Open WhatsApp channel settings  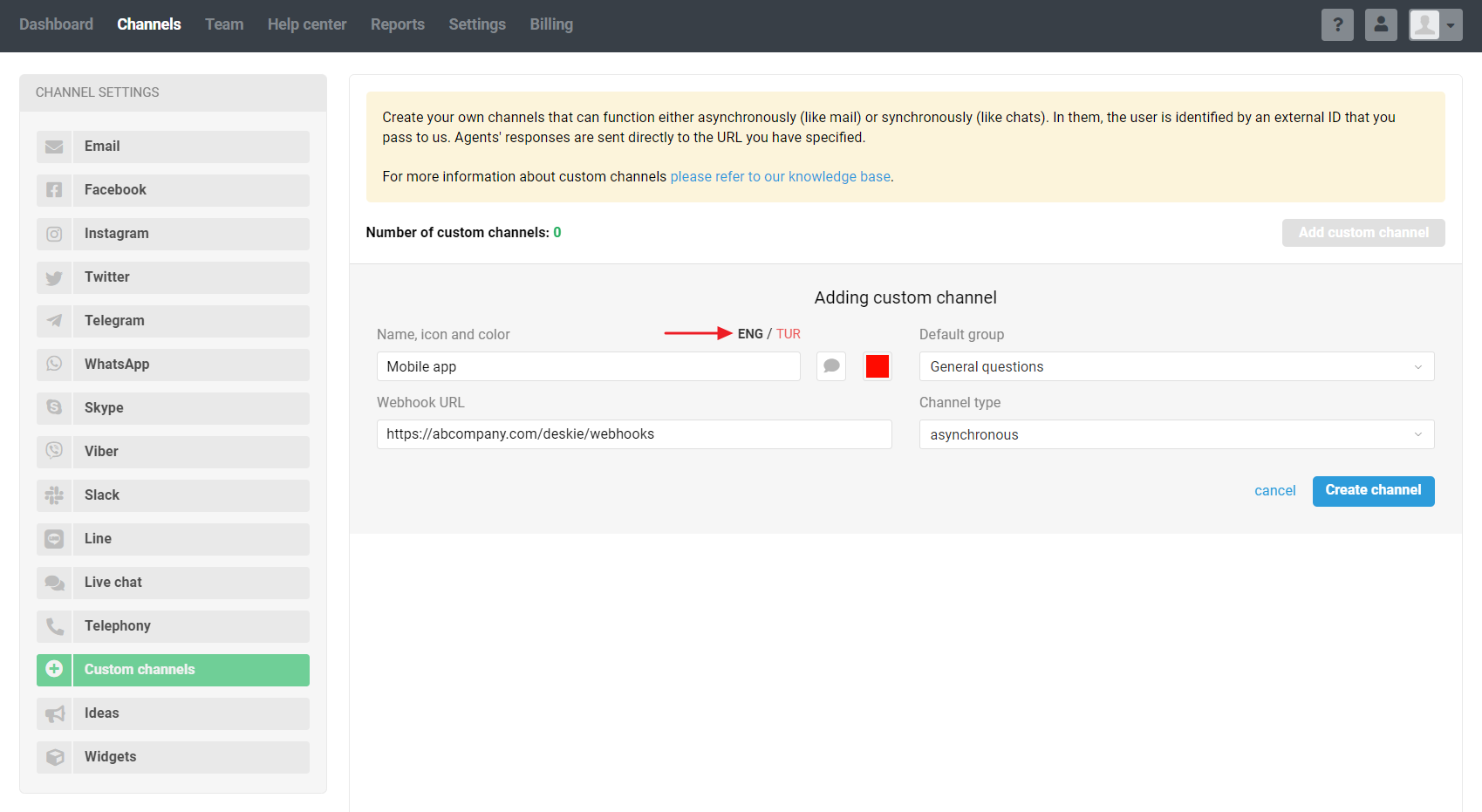[173, 365]
